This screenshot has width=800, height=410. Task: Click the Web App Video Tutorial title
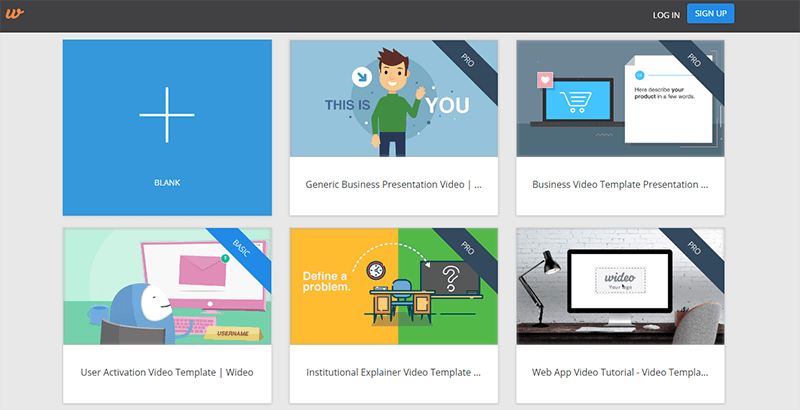620,372
